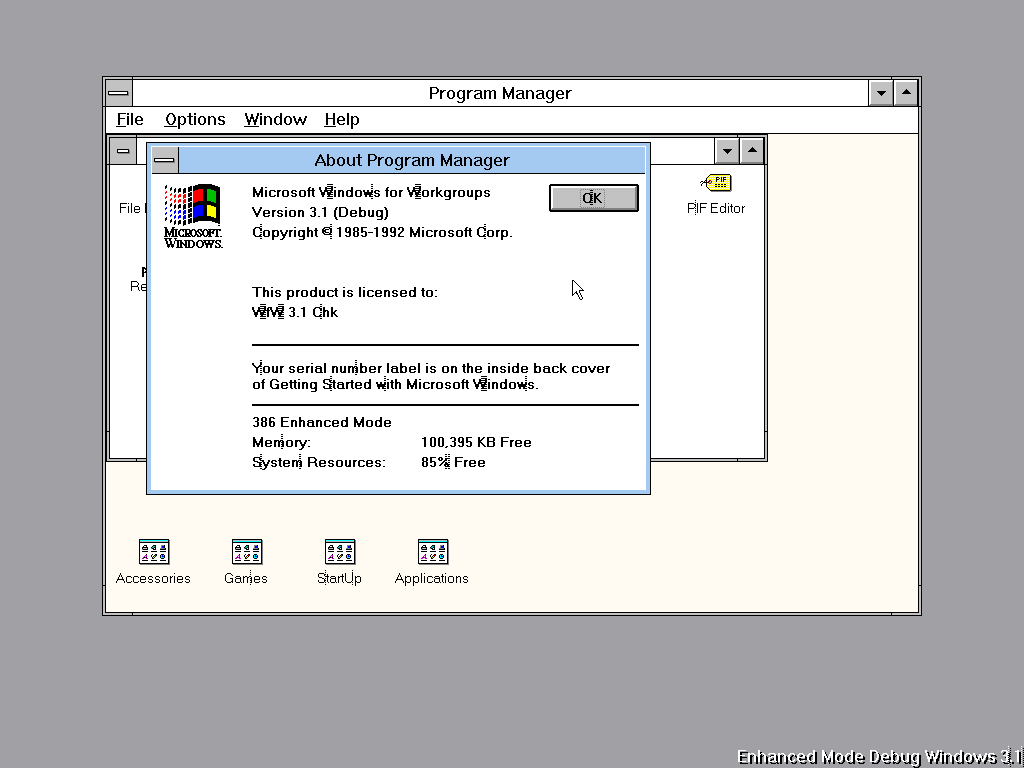Click the 'System Resources:' label
This screenshot has width=1024, height=768.
click(x=319, y=462)
